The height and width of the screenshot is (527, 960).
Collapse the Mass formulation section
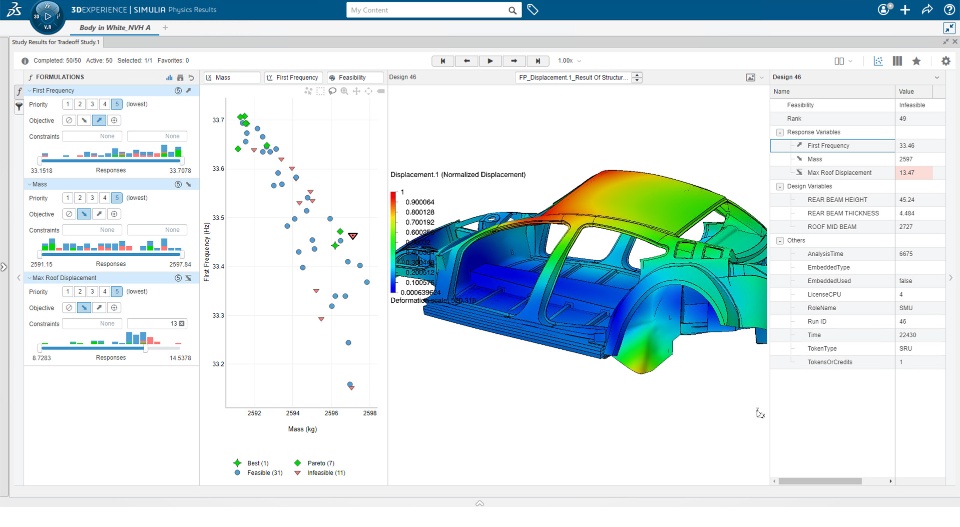(x=29, y=184)
